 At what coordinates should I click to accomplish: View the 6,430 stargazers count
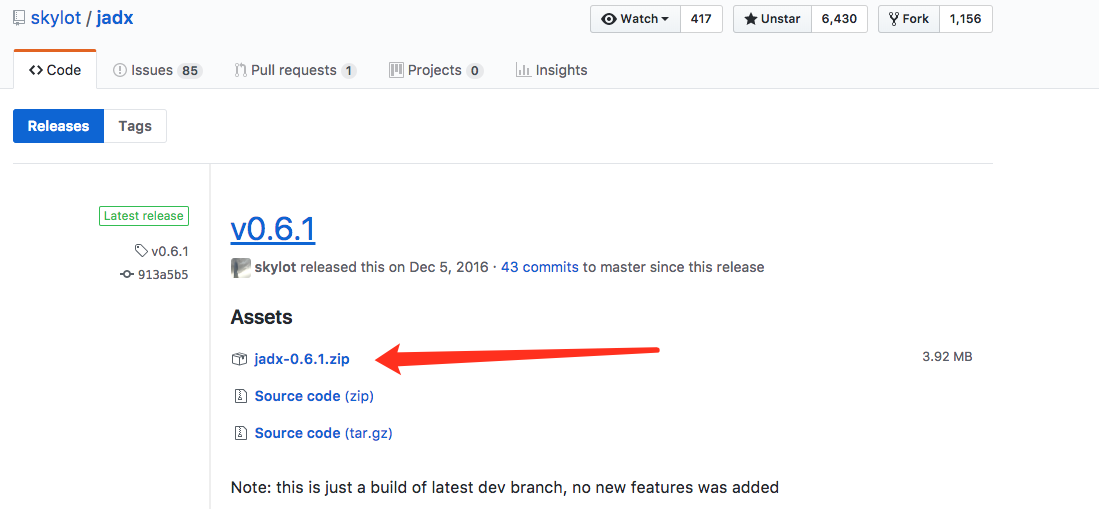point(839,19)
